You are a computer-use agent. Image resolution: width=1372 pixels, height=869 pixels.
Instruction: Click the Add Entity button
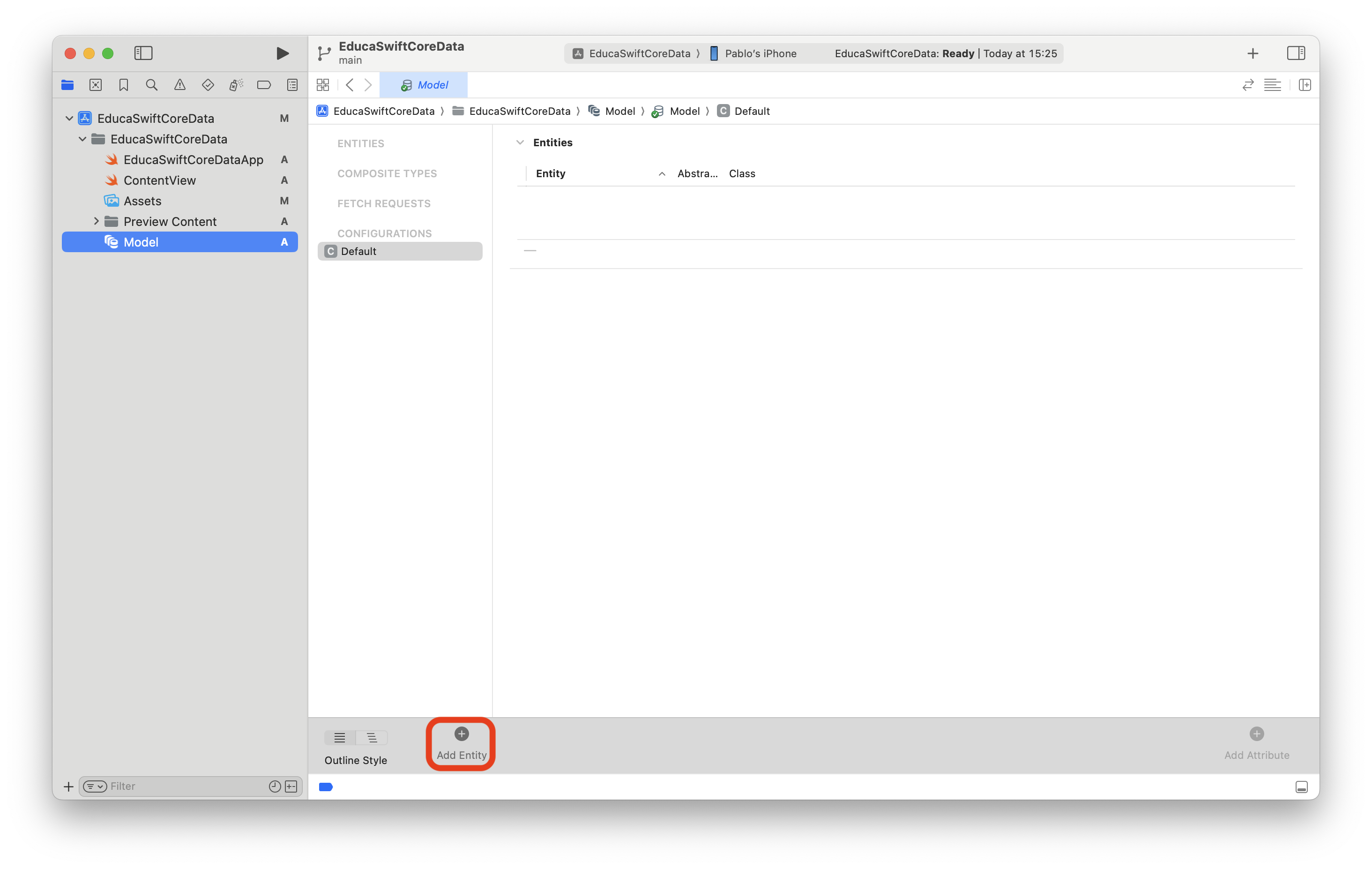pyautogui.click(x=462, y=744)
